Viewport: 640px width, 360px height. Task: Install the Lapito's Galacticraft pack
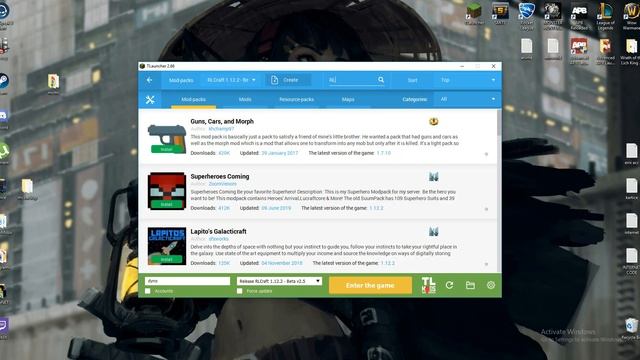167,259
